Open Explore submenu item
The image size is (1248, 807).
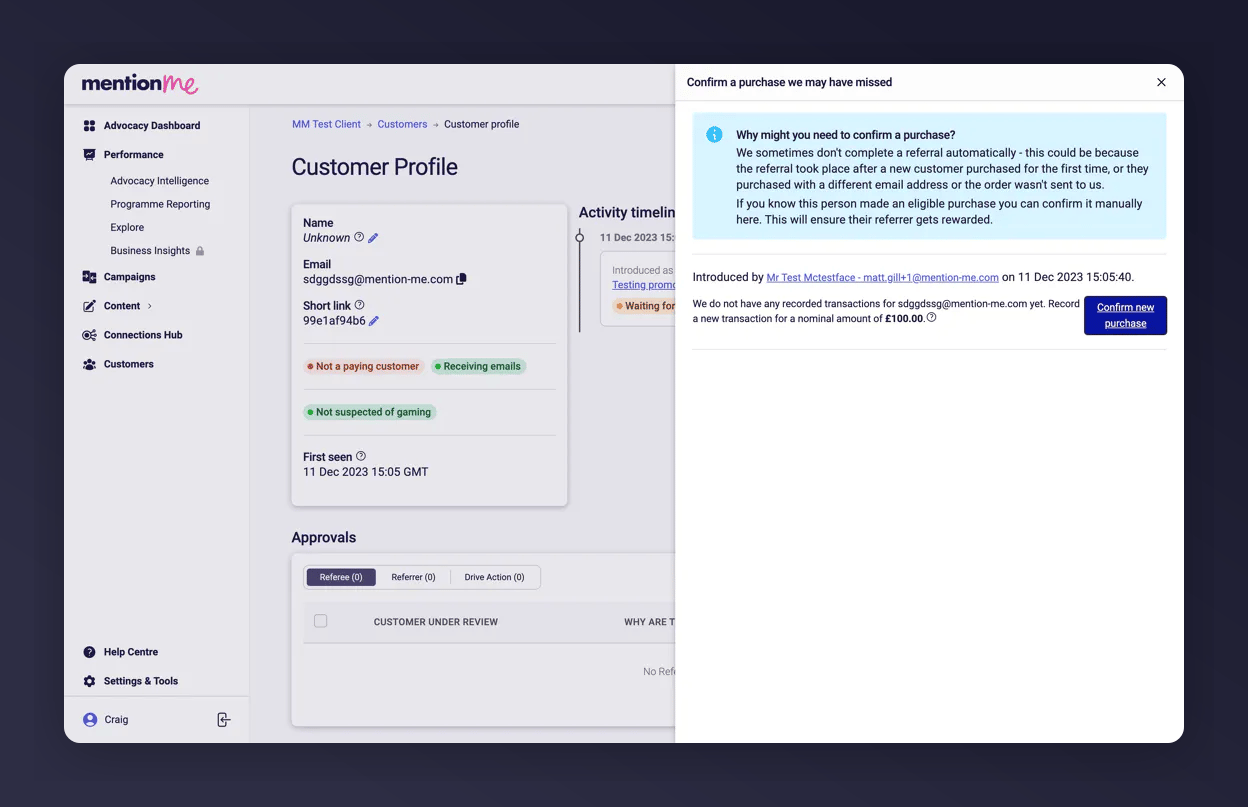[127, 227]
